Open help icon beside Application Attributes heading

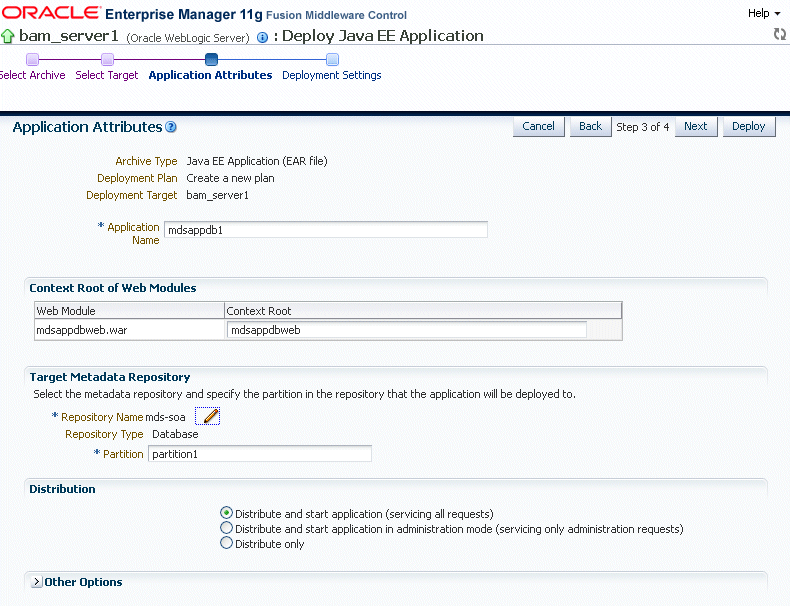point(171,127)
